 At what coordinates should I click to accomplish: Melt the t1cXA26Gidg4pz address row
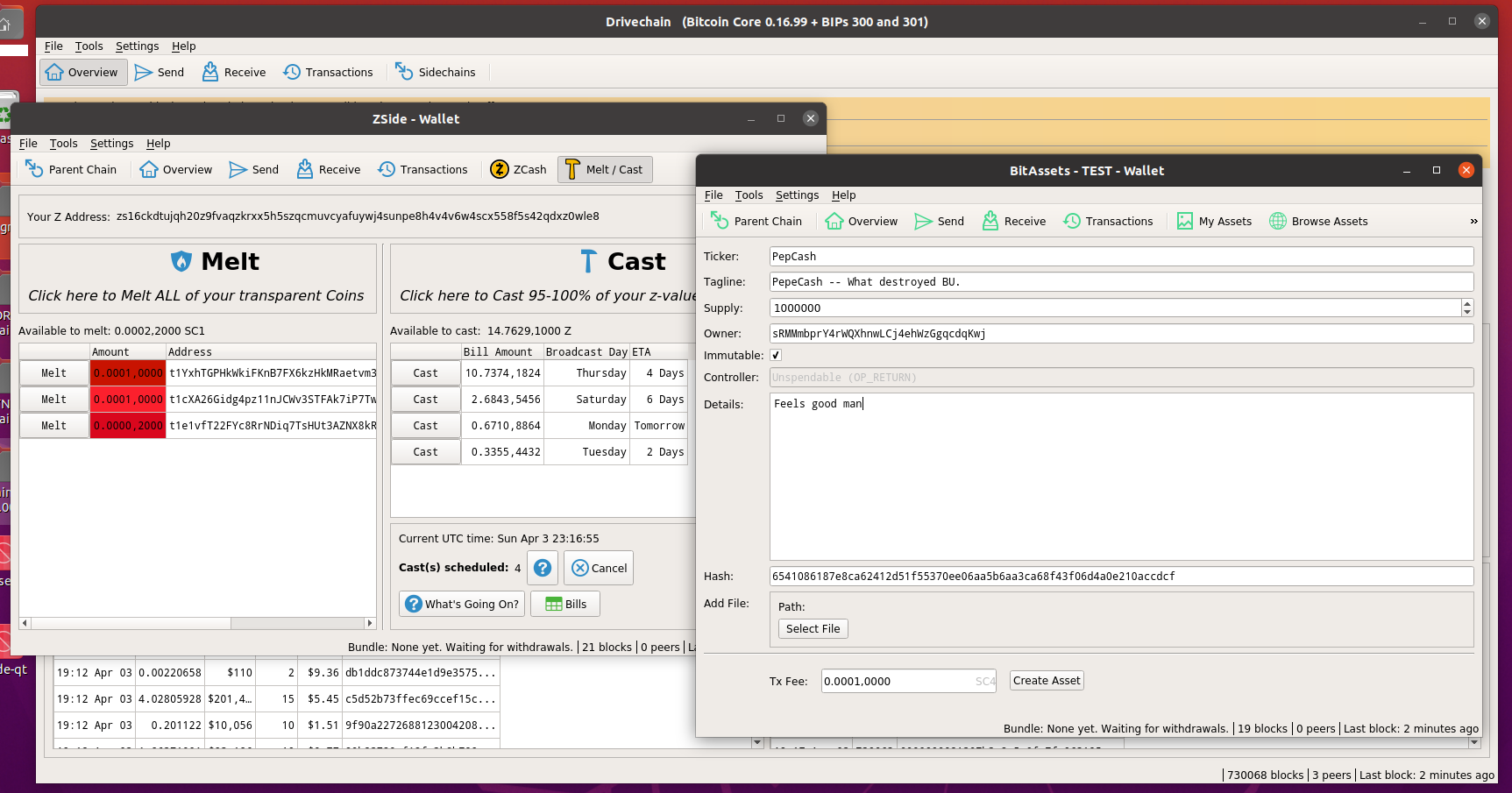coord(54,400)
